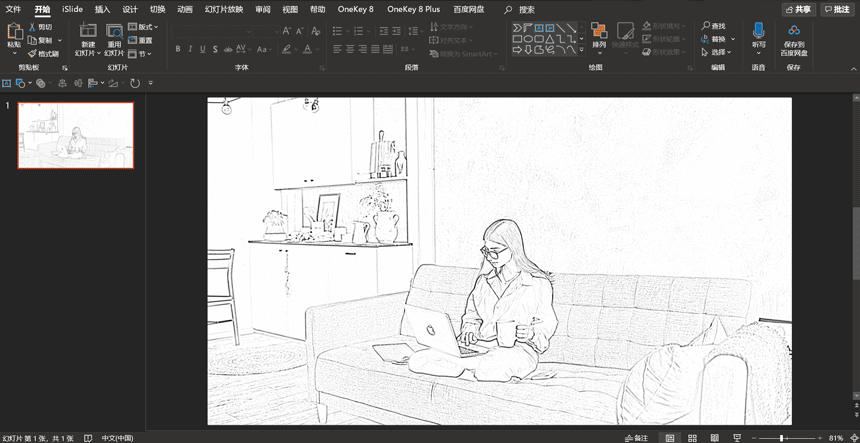Click the Format Painter (格式刷) brush

42,53
